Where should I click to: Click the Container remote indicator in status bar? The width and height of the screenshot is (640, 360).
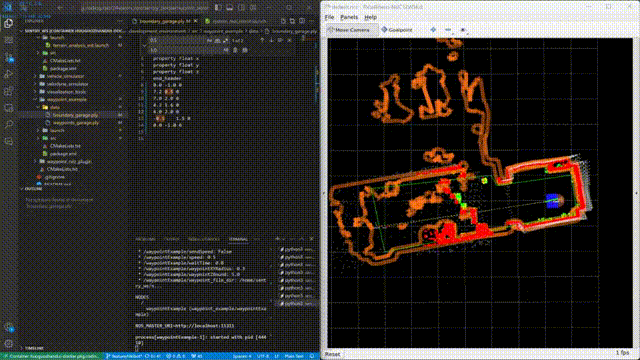(51, 356)
